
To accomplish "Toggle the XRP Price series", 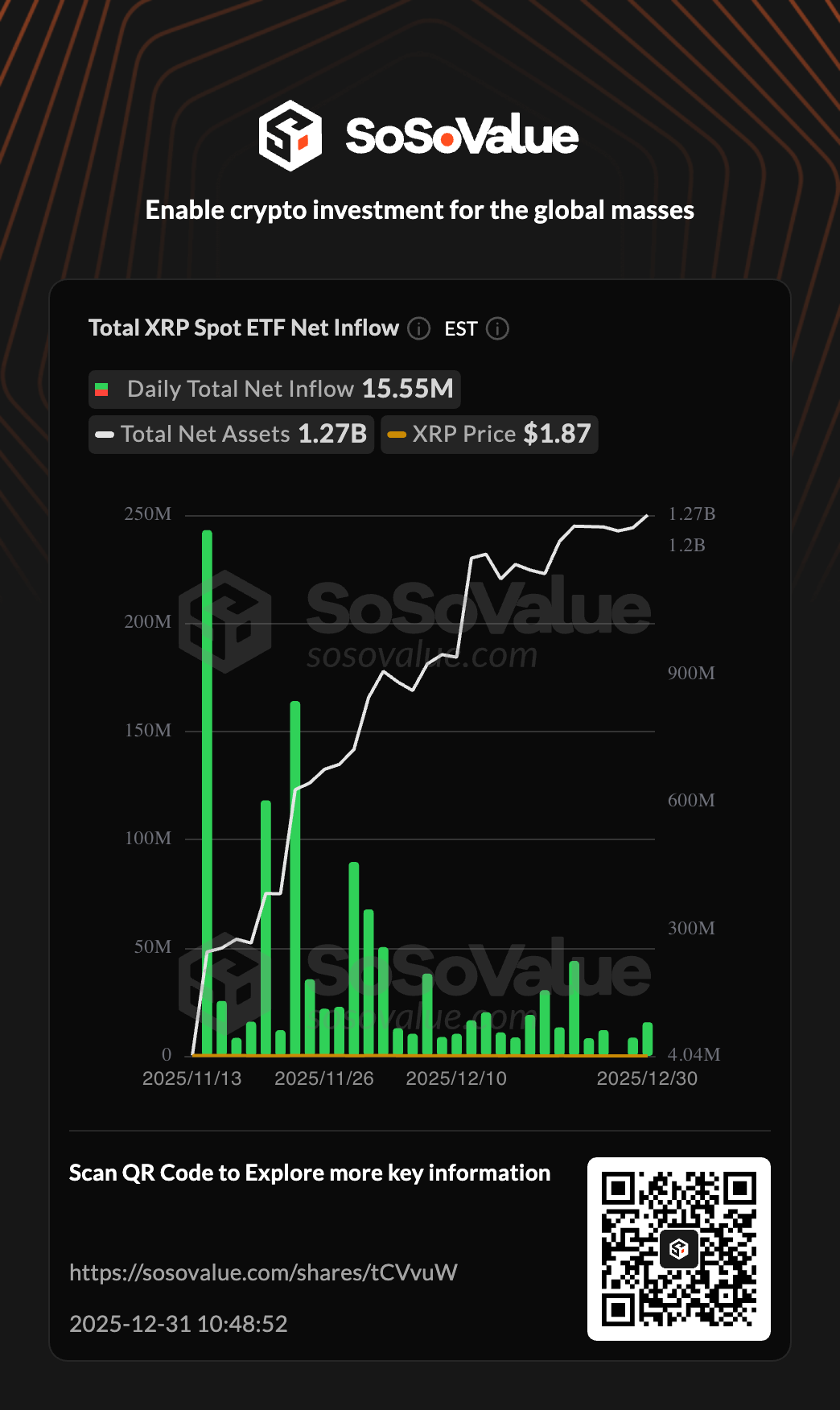I will (489, 435).
